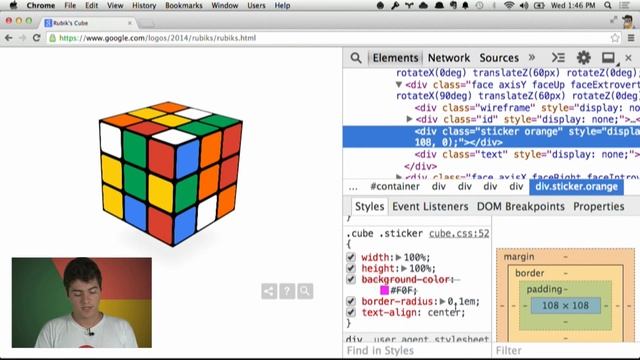Click the computed Filter field
The height and width of the screenshot is (360, 640).
tap(567, 351)
